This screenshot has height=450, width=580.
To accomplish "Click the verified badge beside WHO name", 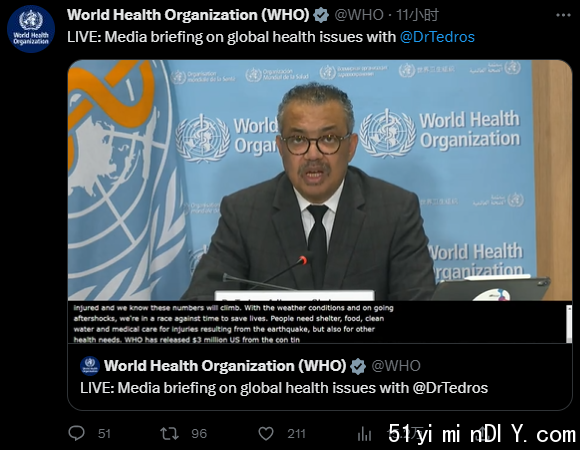I will coord(321,16).
